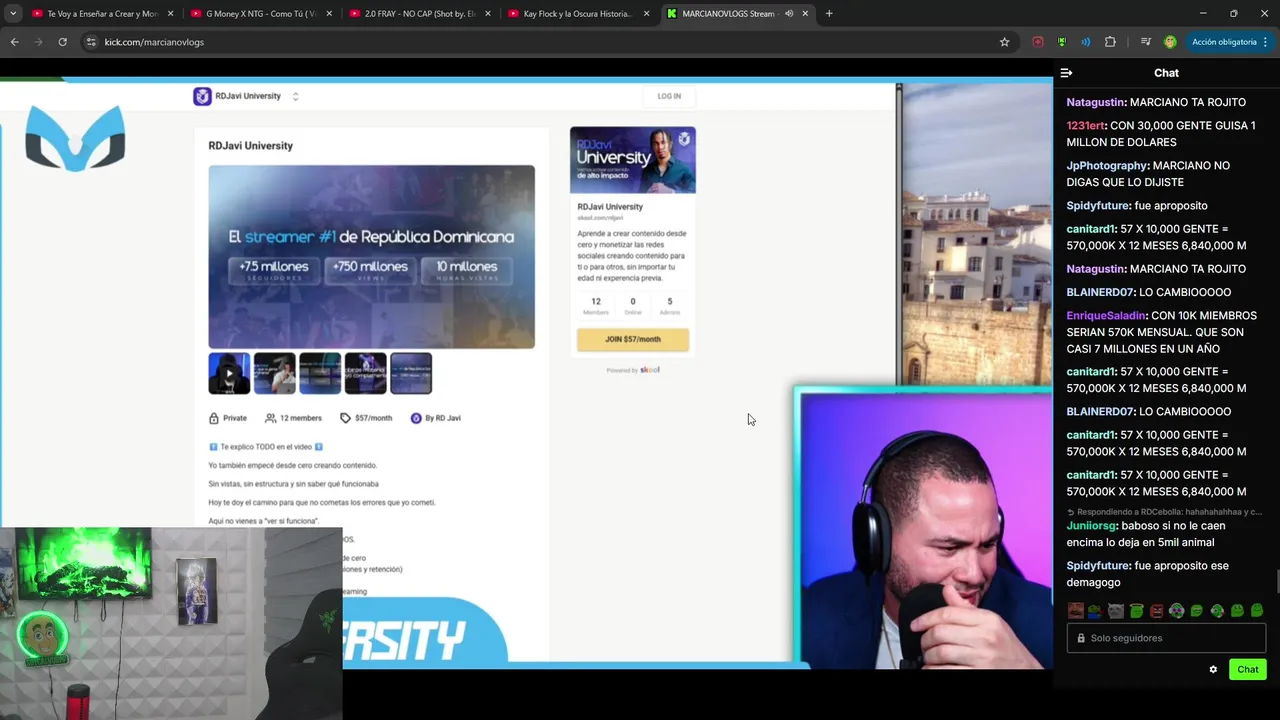Insert the gray cat emote
This screenshot has height=720, width=1280.
(1116, 610)
